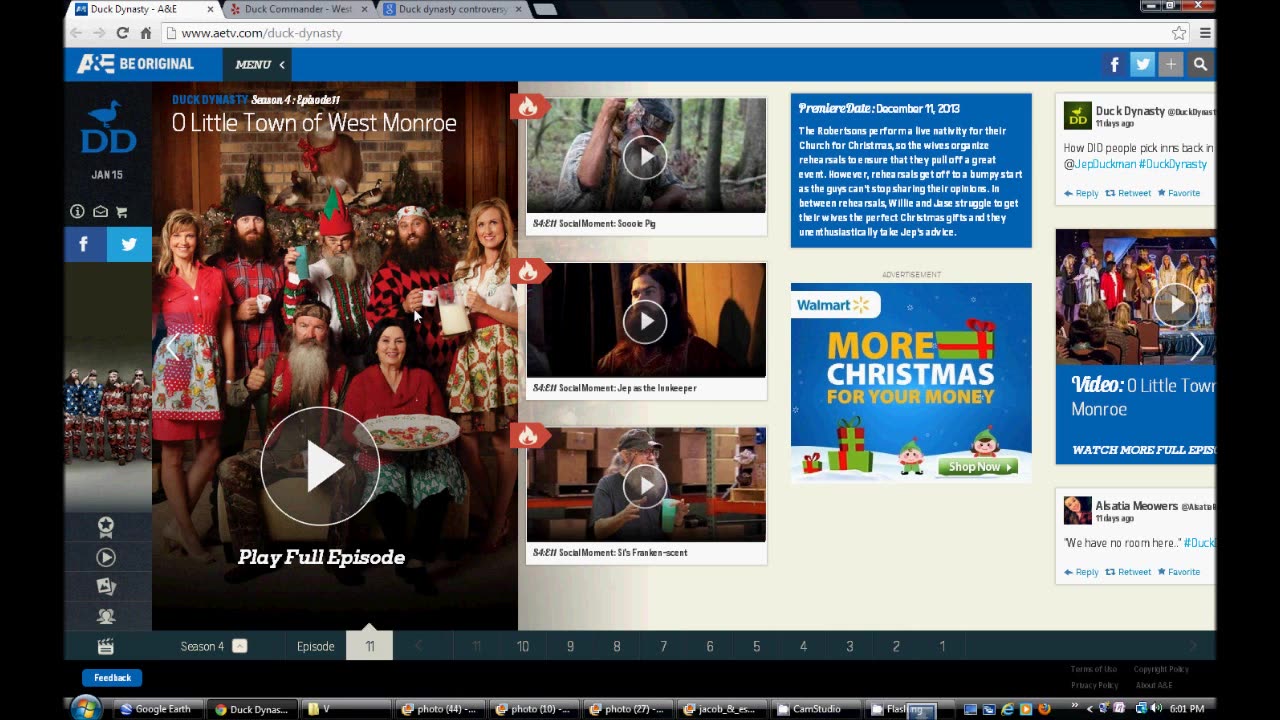This screenshot has width=1280, height=720.
Task: Select episode 7 in the episode bar
Action: pyautogui.click(x=663, y=646)
